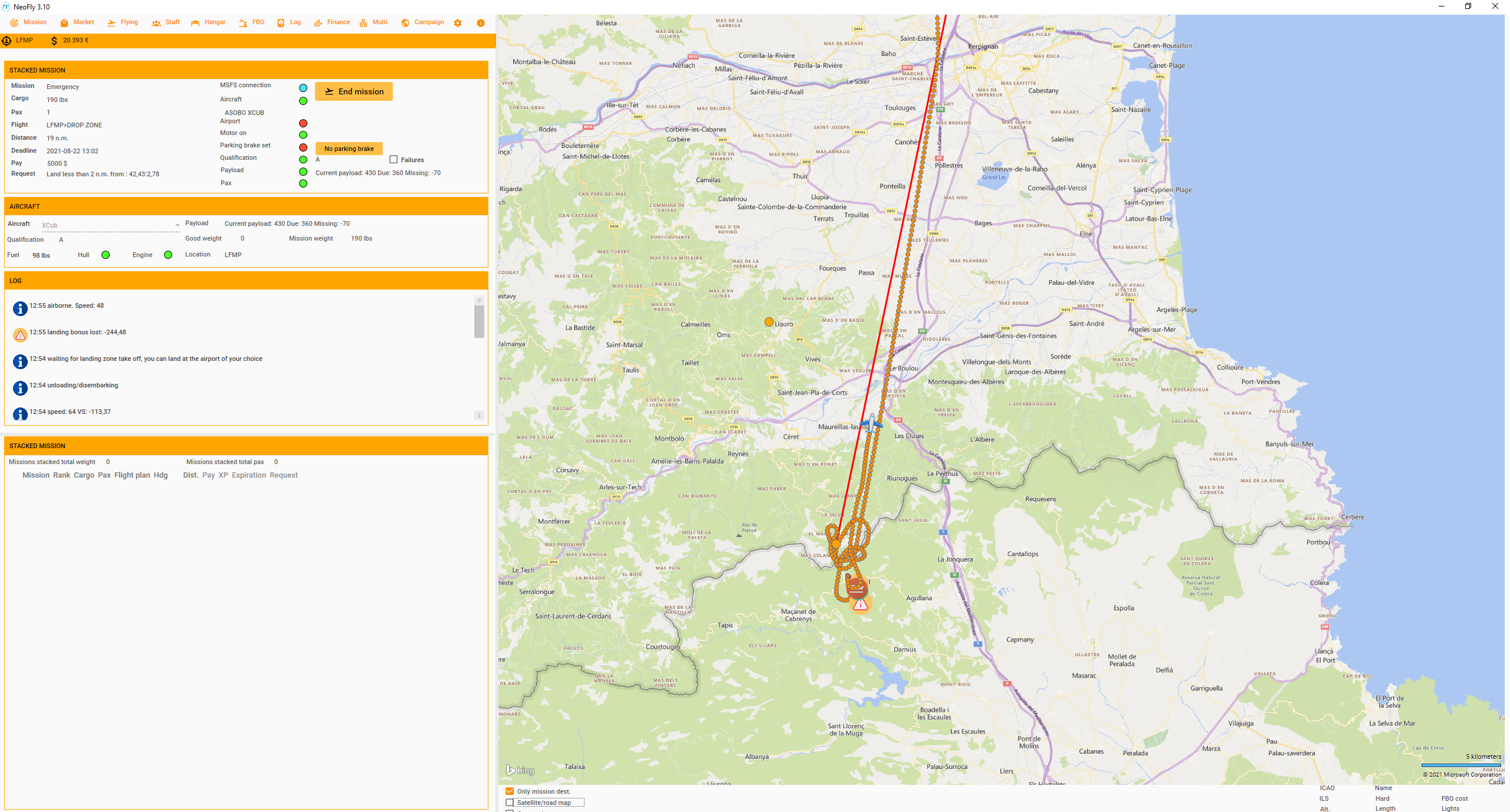Open the Market tab
This screenshot has height=812, width=1510.
[x=77, y=22]
